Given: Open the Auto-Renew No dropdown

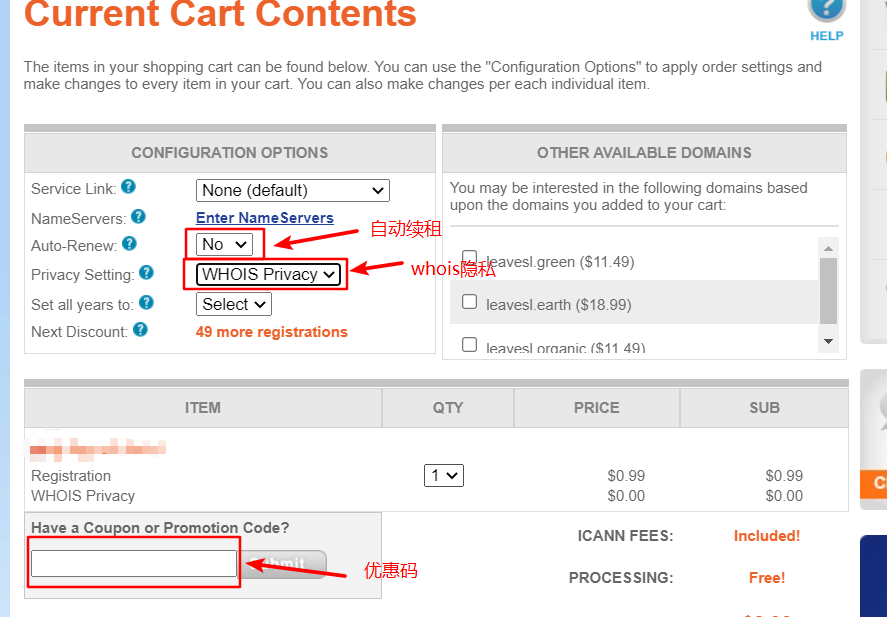Looking at the screenshot, I should pos(224,244).
